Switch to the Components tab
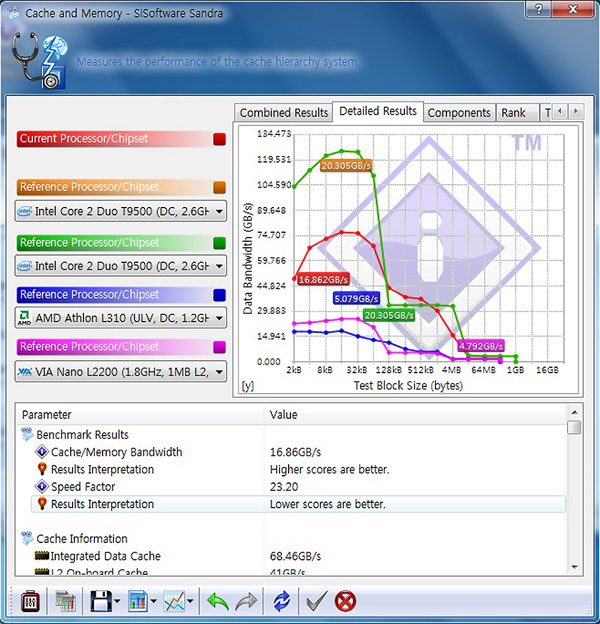The height and width of the screenshot is (624, 600). pos(459,113)
